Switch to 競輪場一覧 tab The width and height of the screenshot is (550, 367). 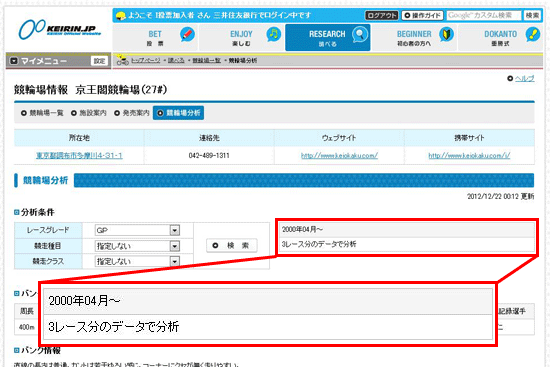click(42, 113)
